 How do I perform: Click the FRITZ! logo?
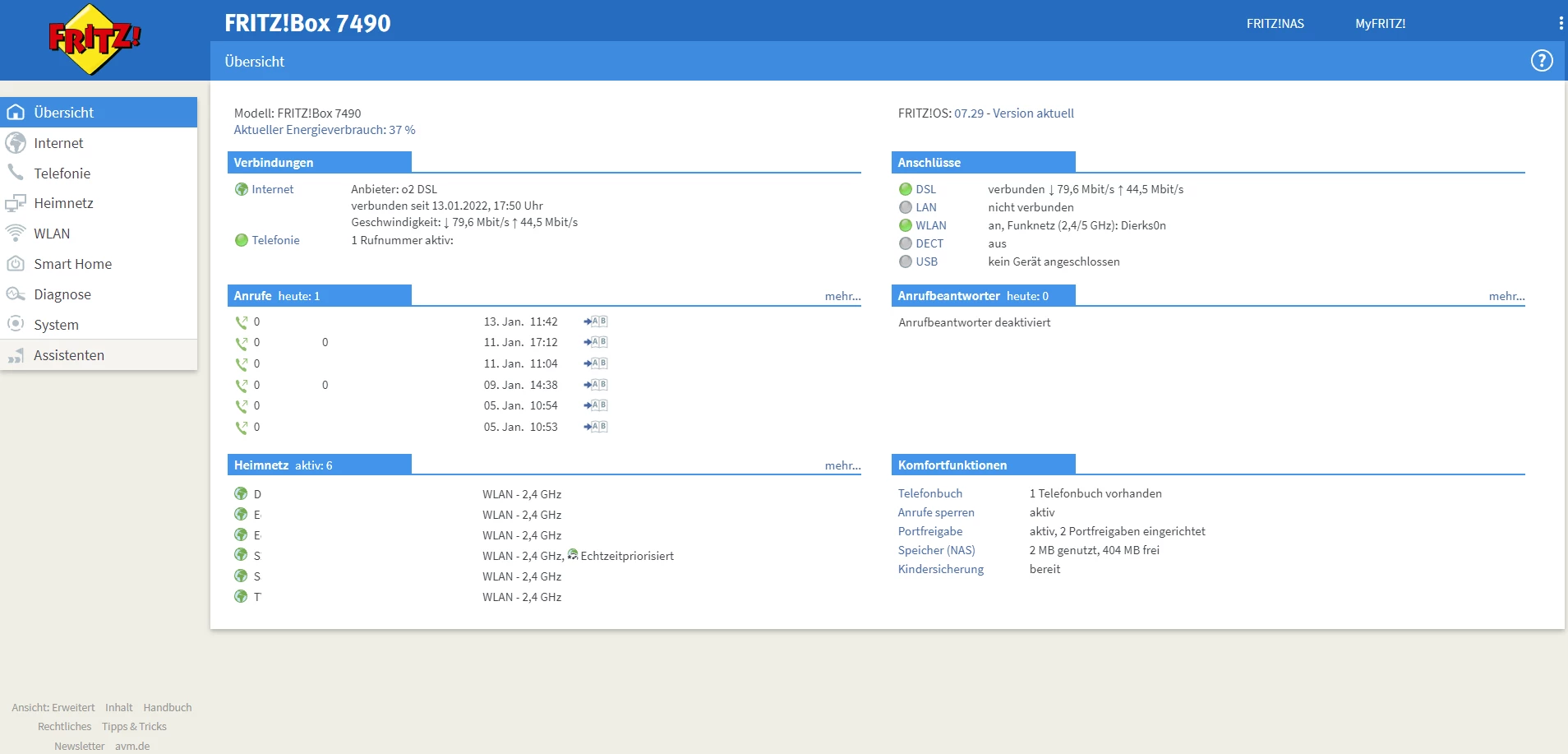click(95, 39)
